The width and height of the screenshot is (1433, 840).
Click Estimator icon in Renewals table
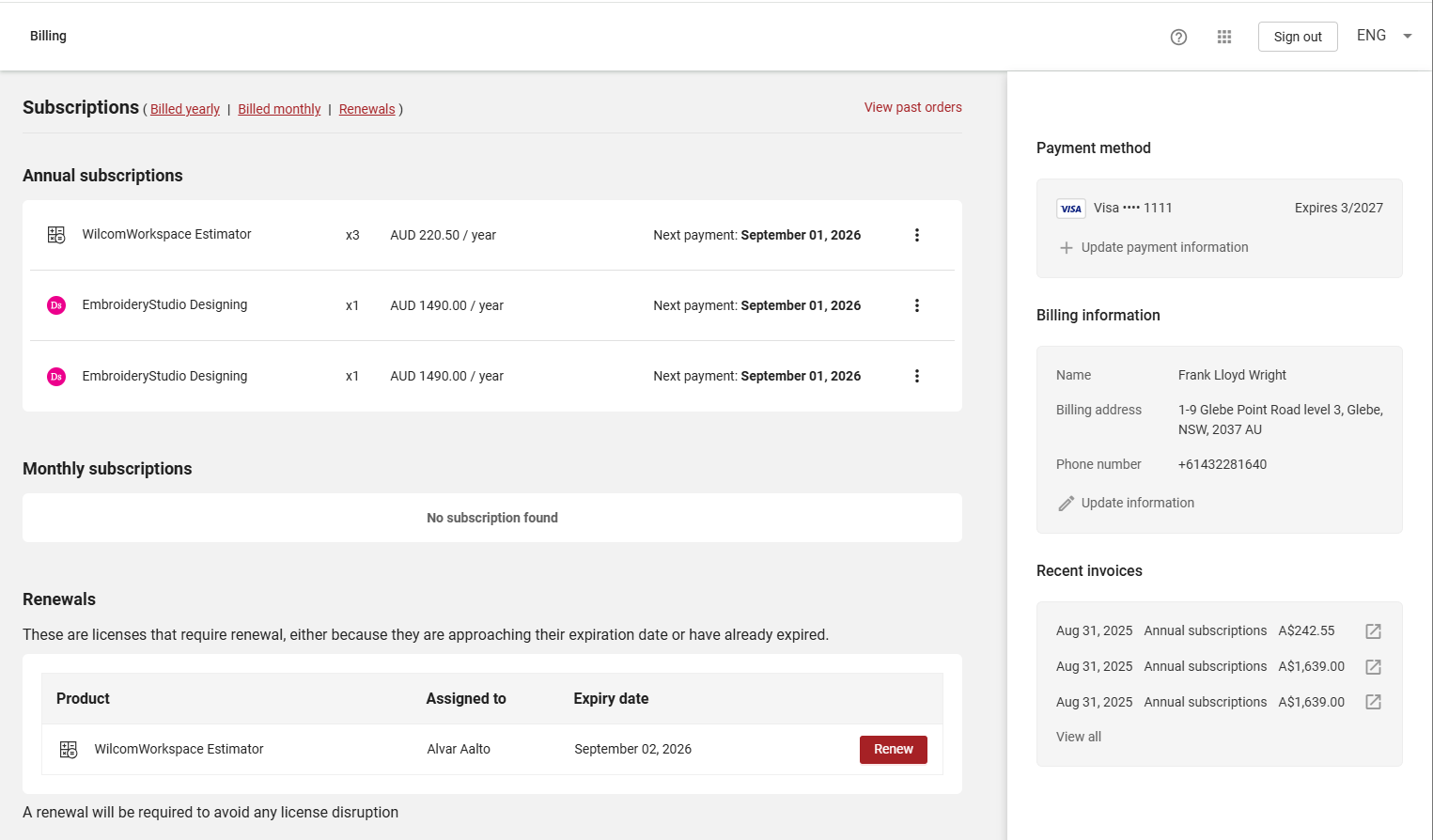tap(69, 750)
